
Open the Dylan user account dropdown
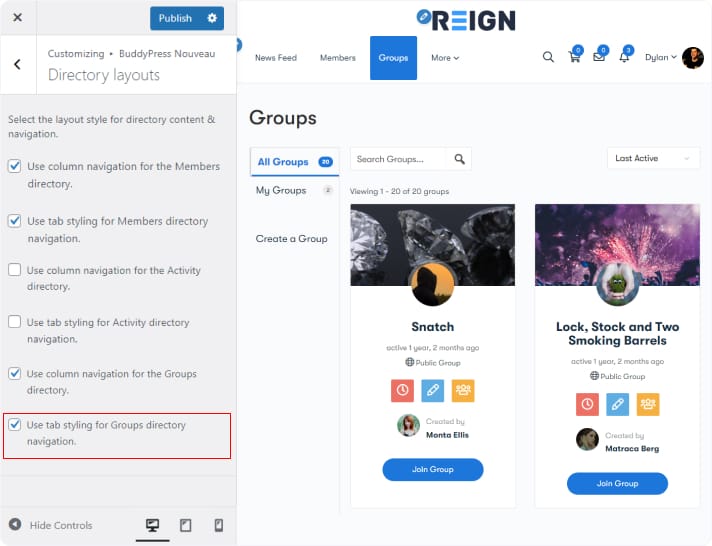click(661, 57)
